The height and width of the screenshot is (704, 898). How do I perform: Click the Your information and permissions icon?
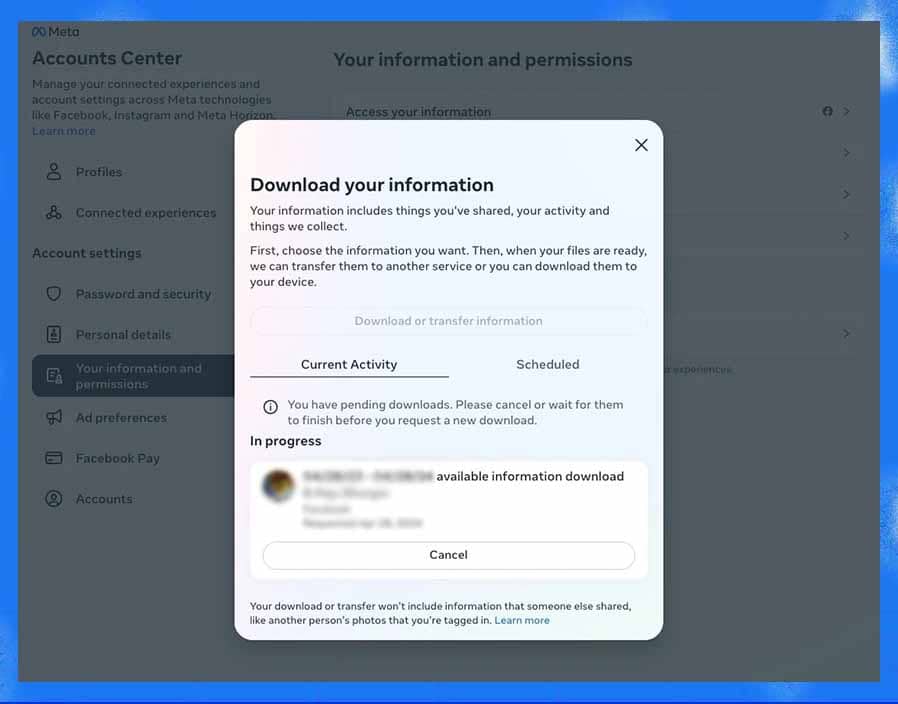[x=54, y=376]
